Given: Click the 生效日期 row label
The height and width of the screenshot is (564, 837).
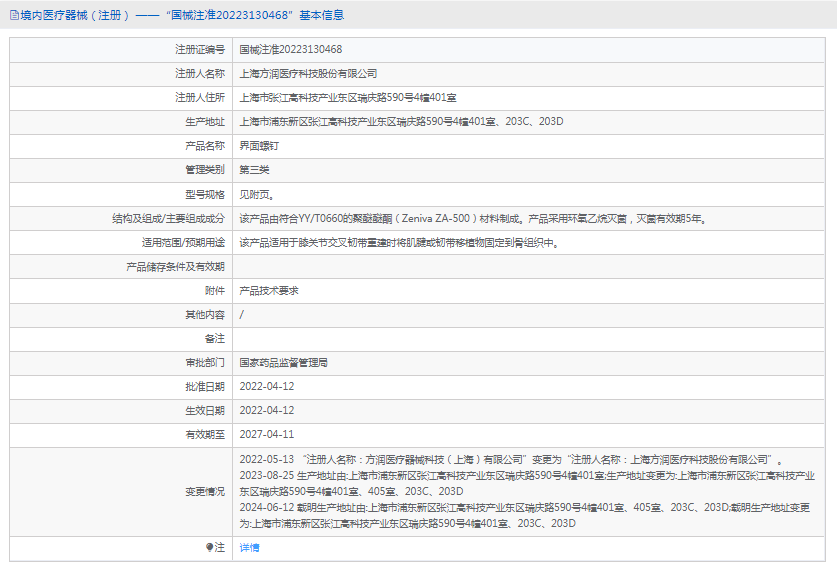Looking at the screenshot, I should point(205,411).
